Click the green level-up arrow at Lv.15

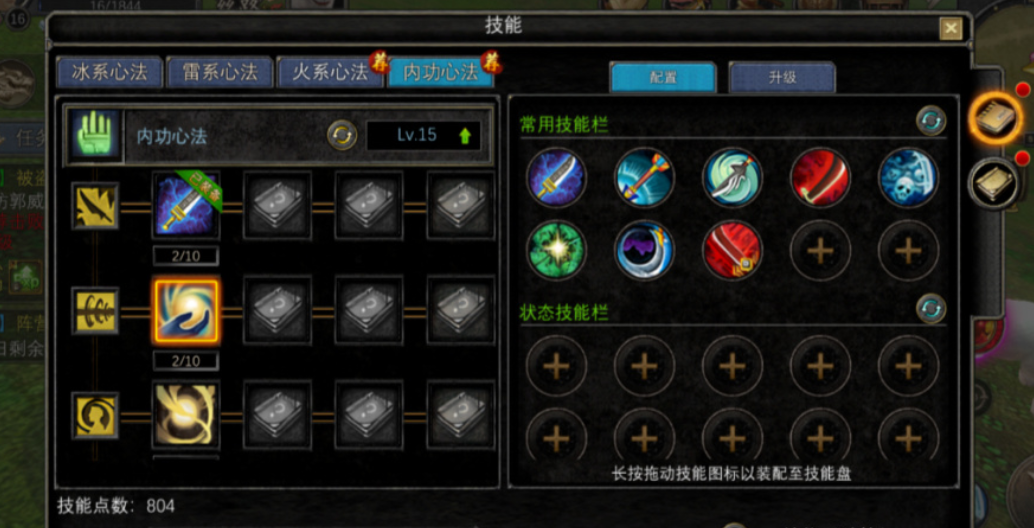tap(465, 136)
